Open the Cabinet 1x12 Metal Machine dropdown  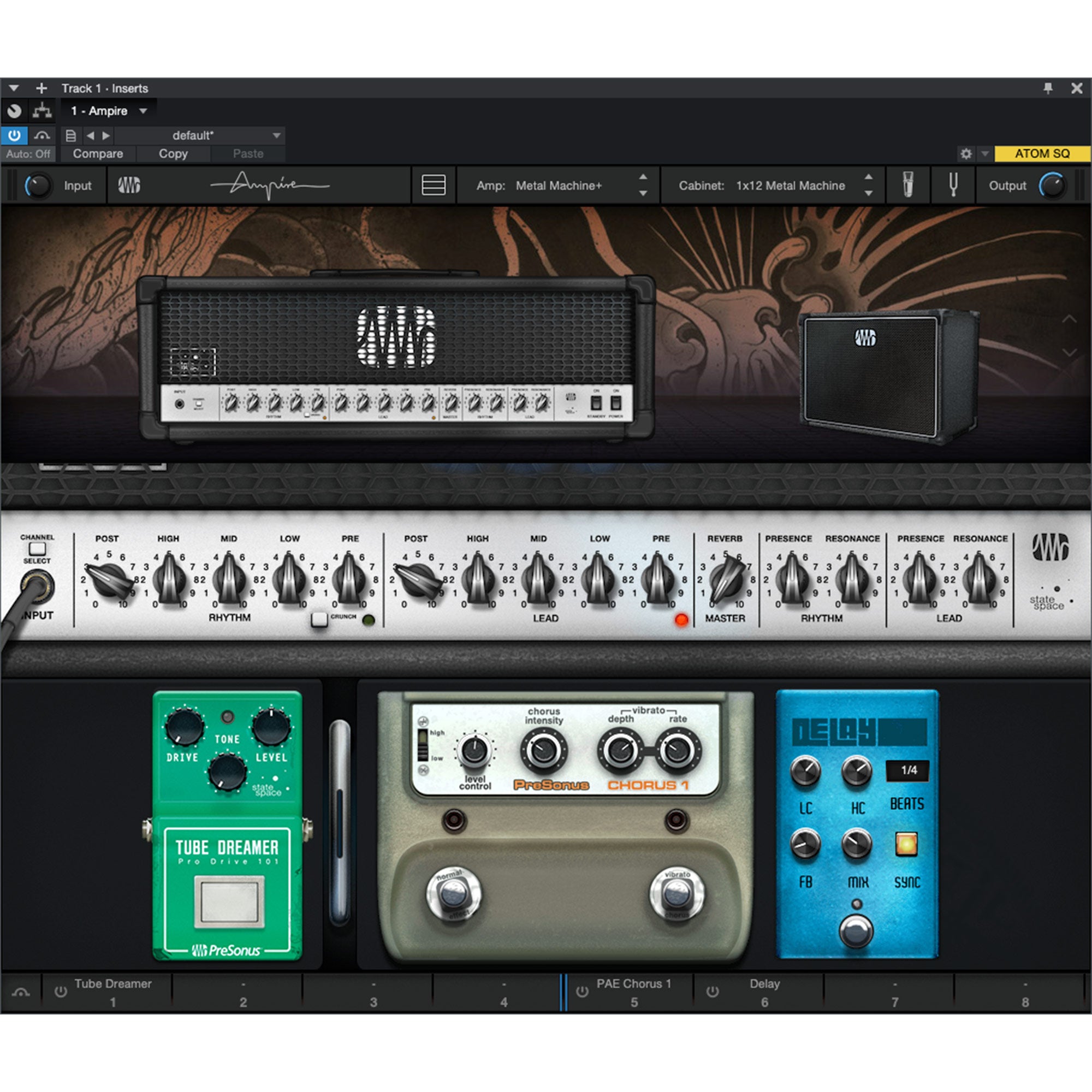791,186
